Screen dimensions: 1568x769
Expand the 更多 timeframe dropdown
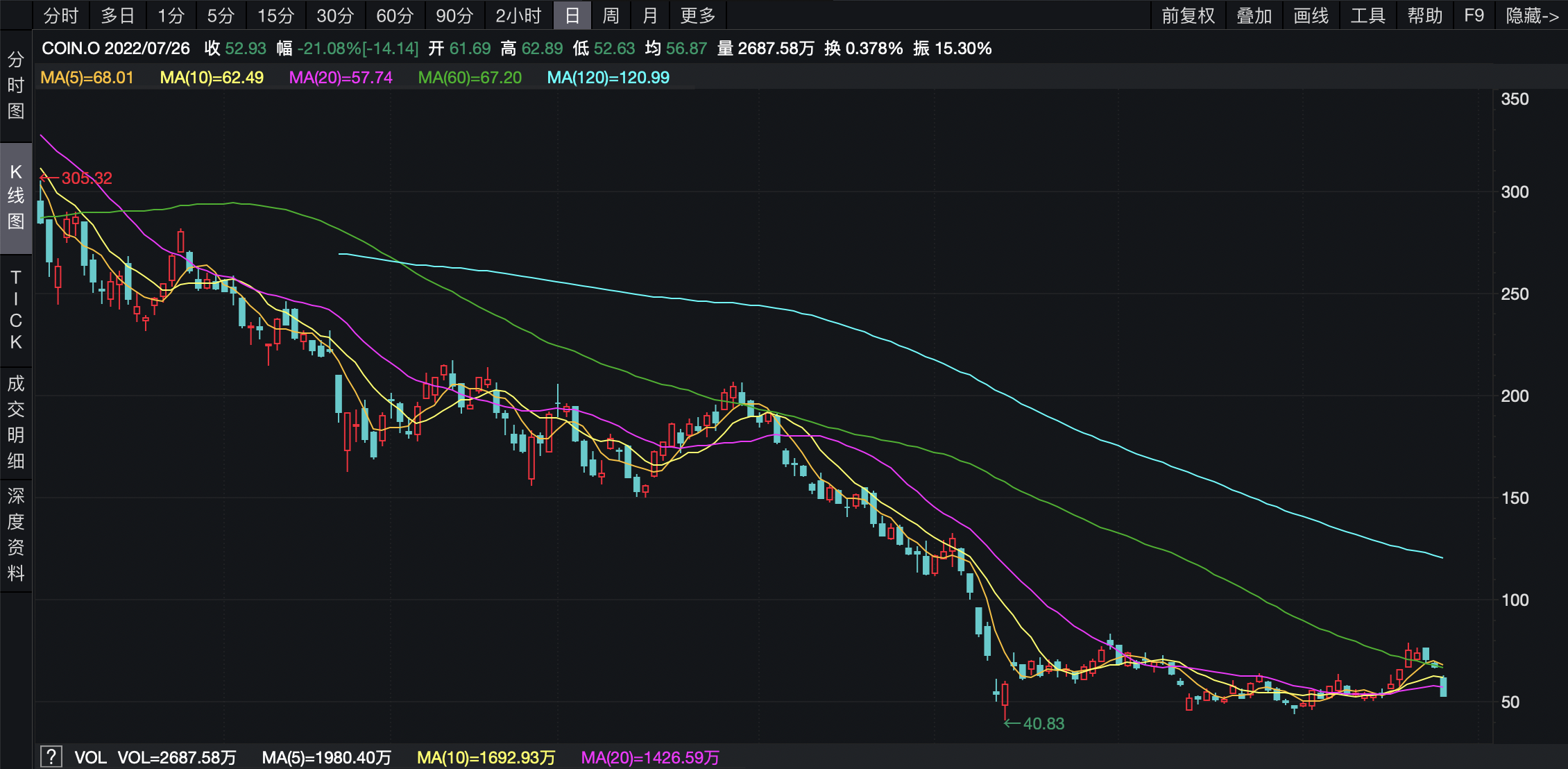point(696,15)
